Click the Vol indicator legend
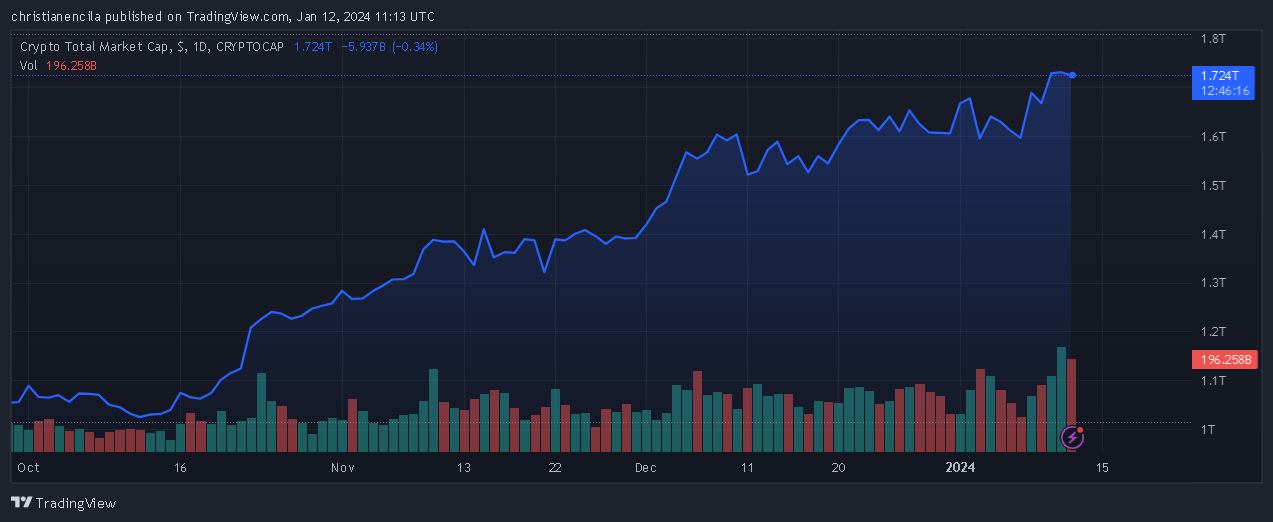 (x=58, y=65)
